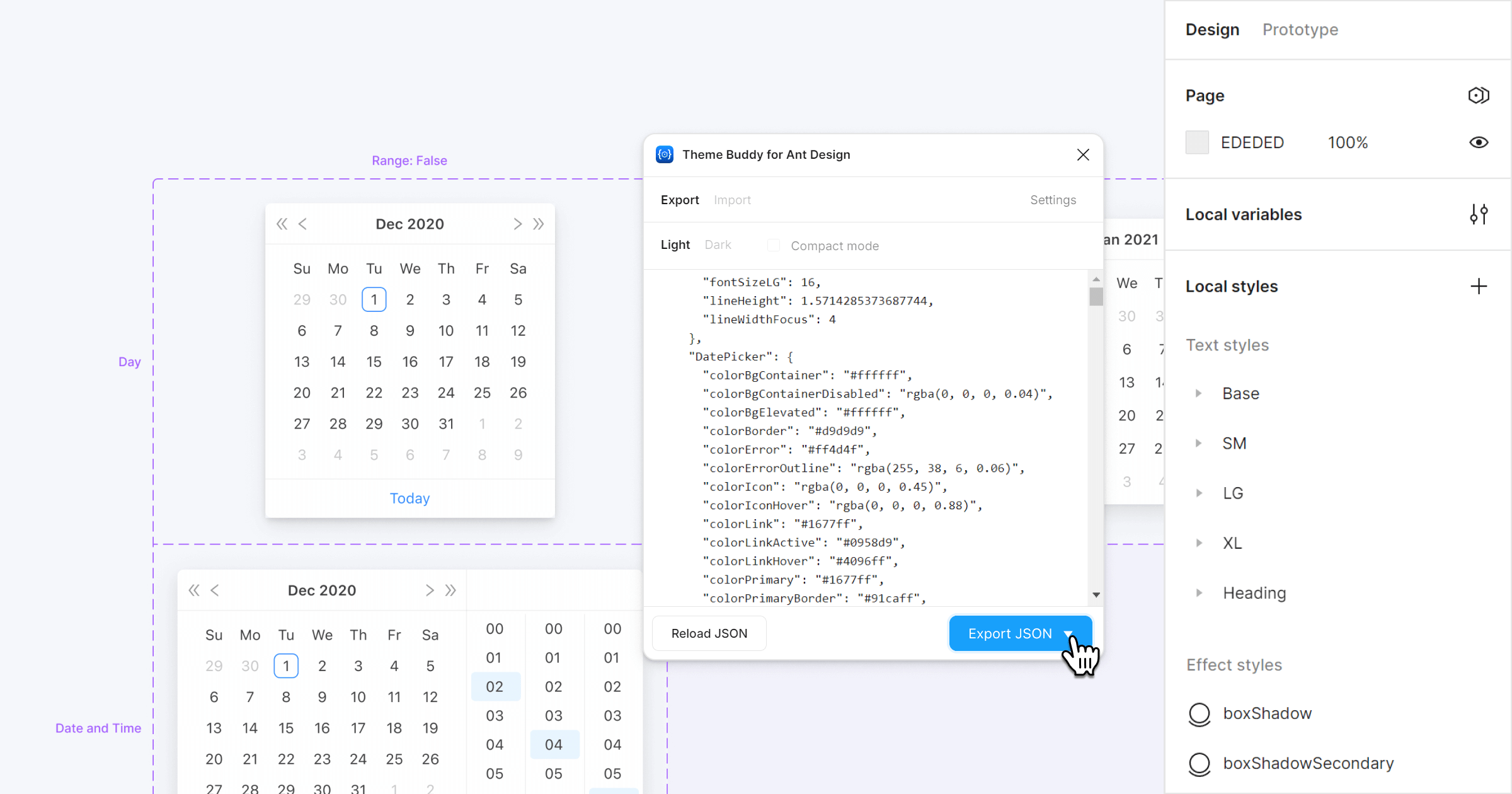Add a new local style
The width and height of the screenshot is (1512, 794).
1478,286
